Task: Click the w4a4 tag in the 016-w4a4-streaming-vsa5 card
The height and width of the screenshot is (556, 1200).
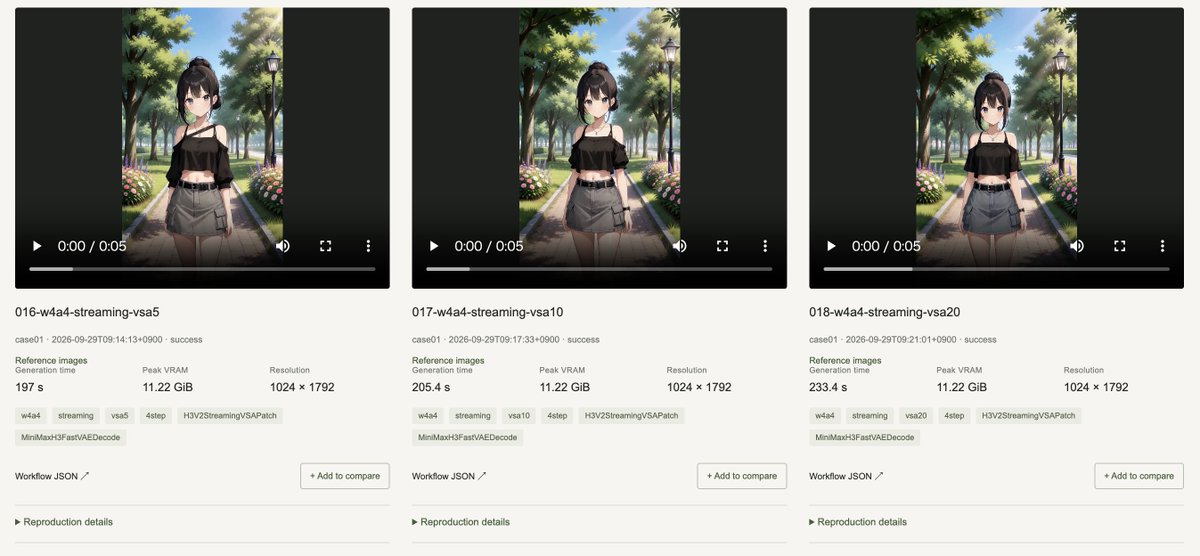Action: pyautogui.click(x=31, y=415)
